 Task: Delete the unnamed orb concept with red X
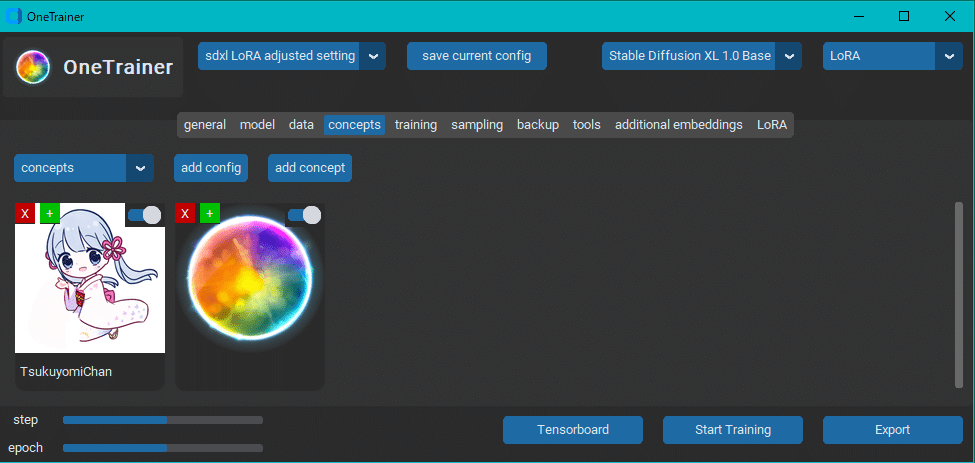coord(185,214)
